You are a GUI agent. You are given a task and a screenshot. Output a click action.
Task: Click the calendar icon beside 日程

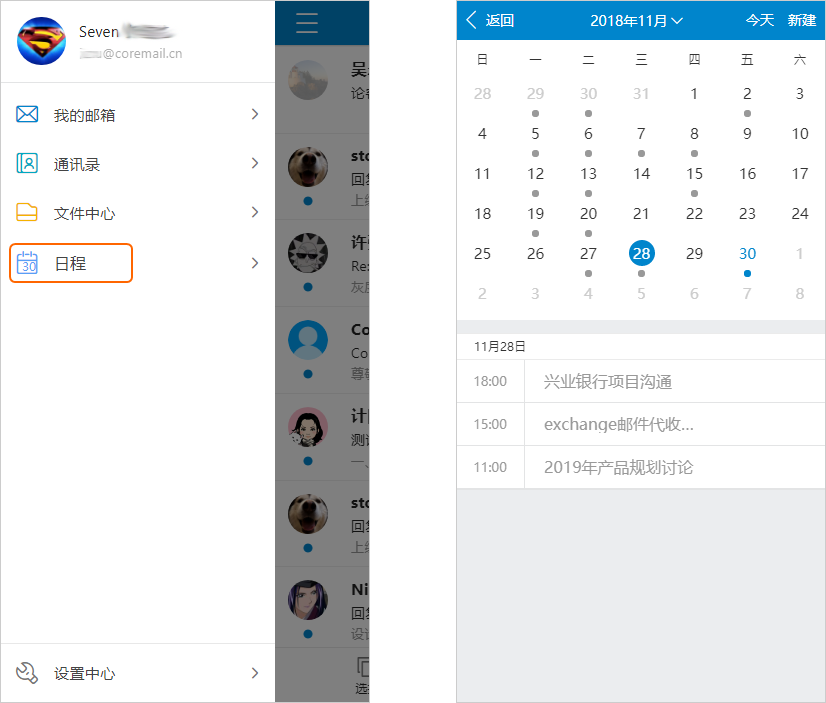pyautogui.click(x=28, y=263)
